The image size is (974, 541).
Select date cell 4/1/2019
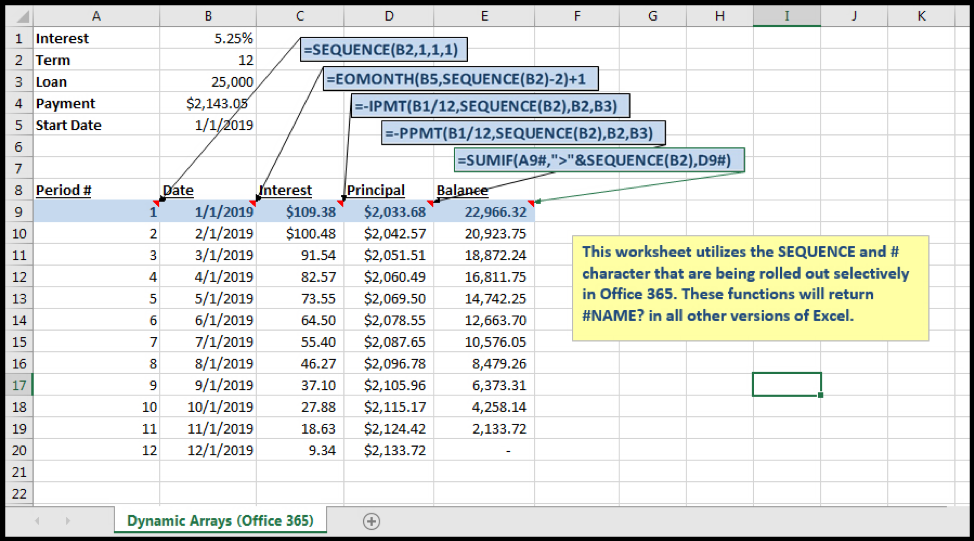208,276
